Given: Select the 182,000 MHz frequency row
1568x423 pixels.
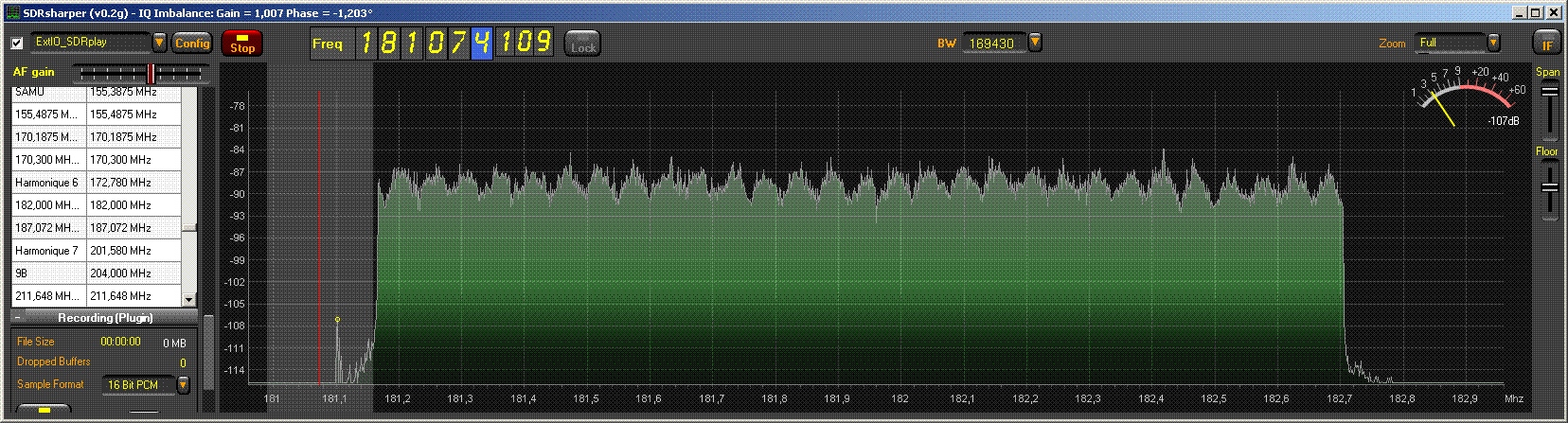Looking at the screenshot, I should (x=97, y=205).
